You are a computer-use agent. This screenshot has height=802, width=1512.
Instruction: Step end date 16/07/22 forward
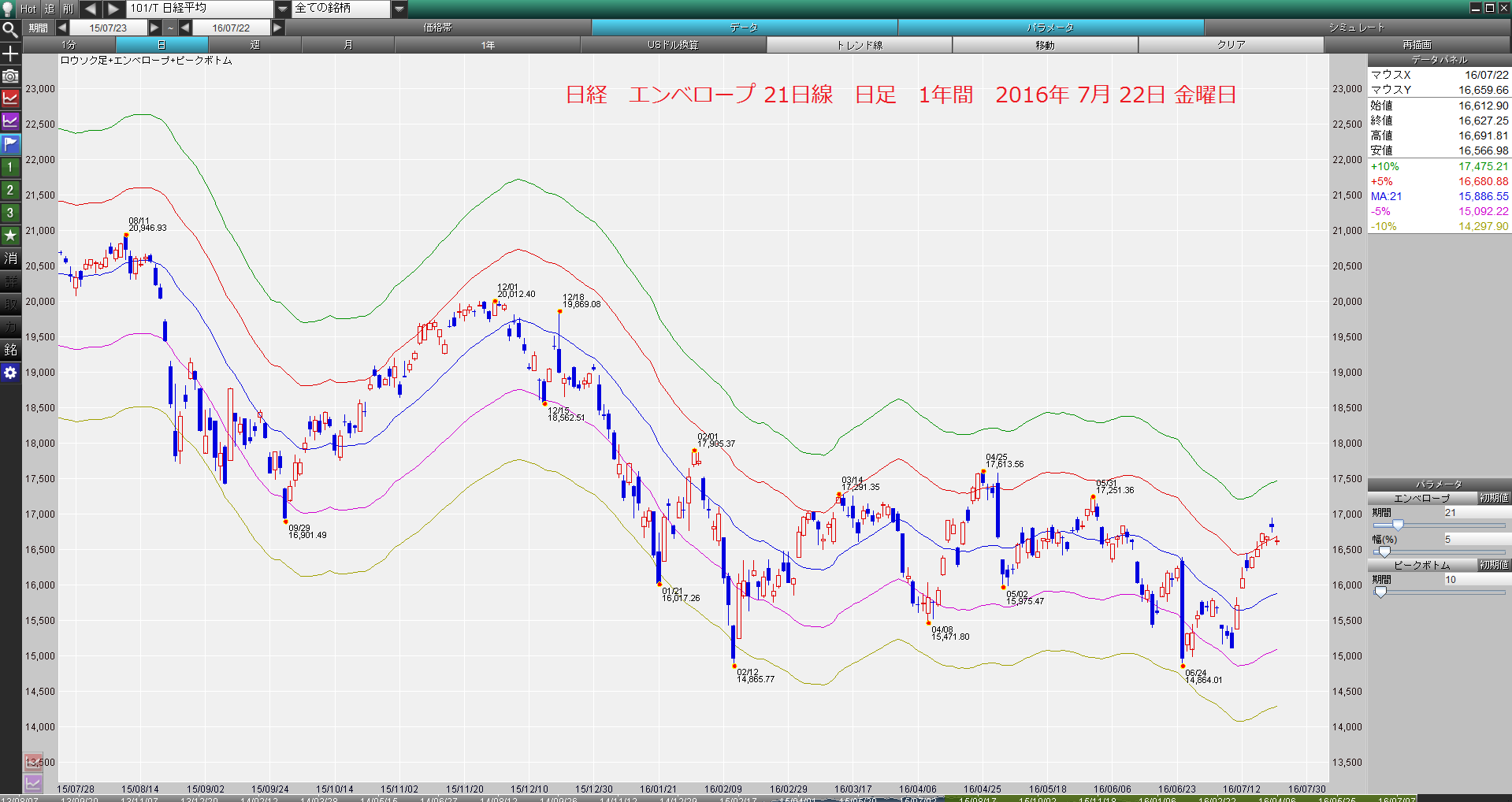(277, 28)
